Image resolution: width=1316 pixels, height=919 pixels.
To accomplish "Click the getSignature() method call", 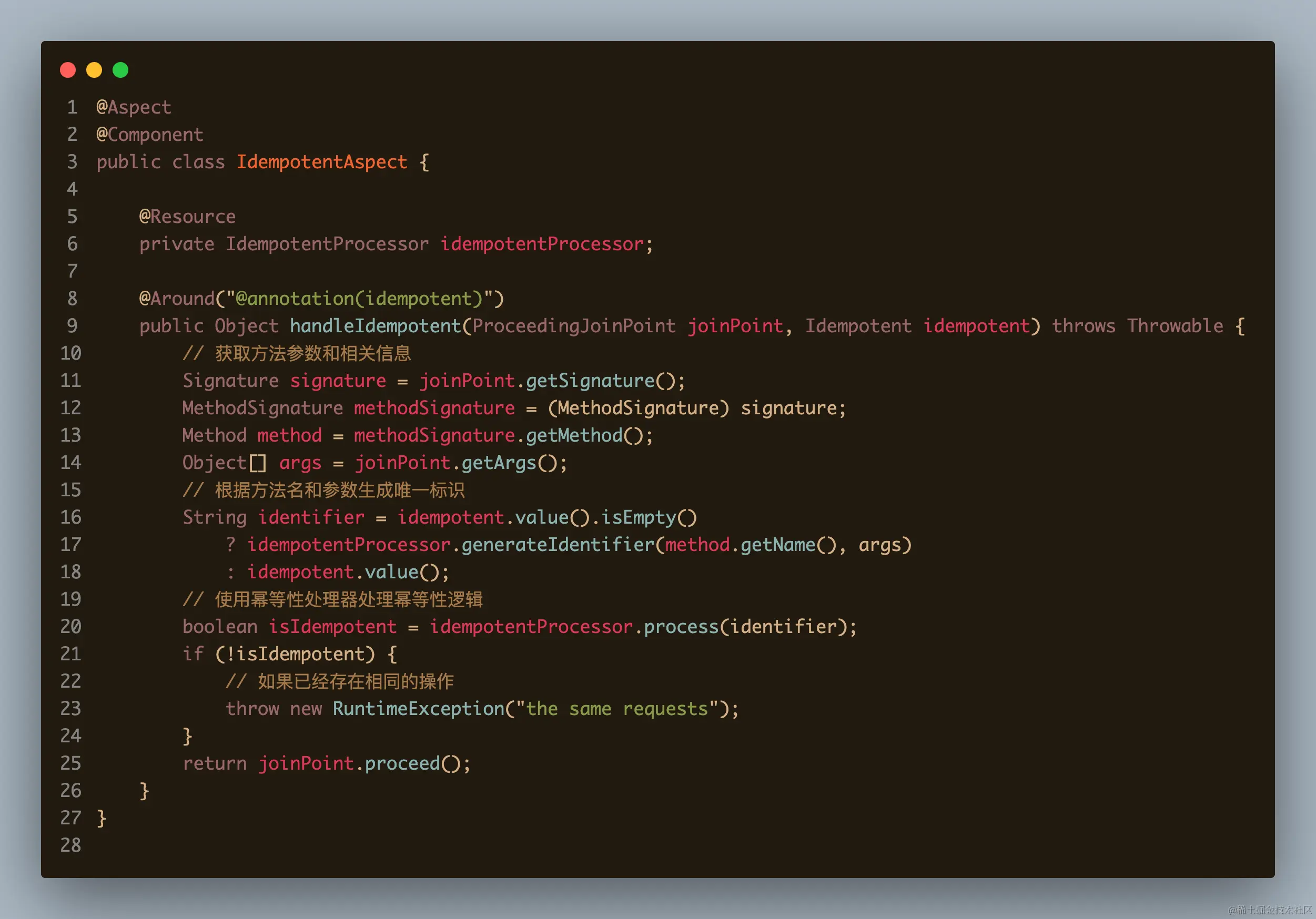I will click(x=601, y=381).
